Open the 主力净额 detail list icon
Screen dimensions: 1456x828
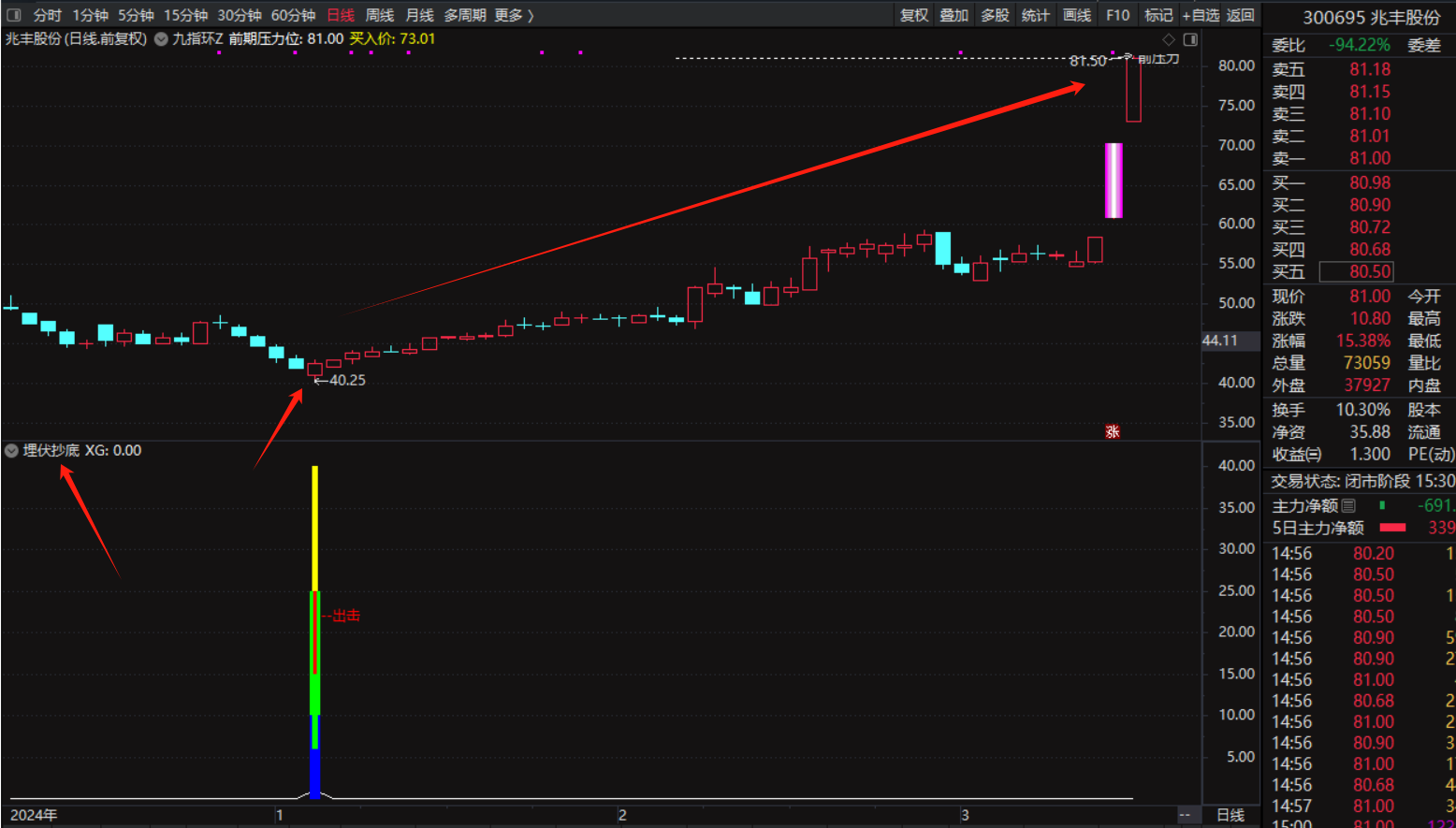(x=1348, y=505)
